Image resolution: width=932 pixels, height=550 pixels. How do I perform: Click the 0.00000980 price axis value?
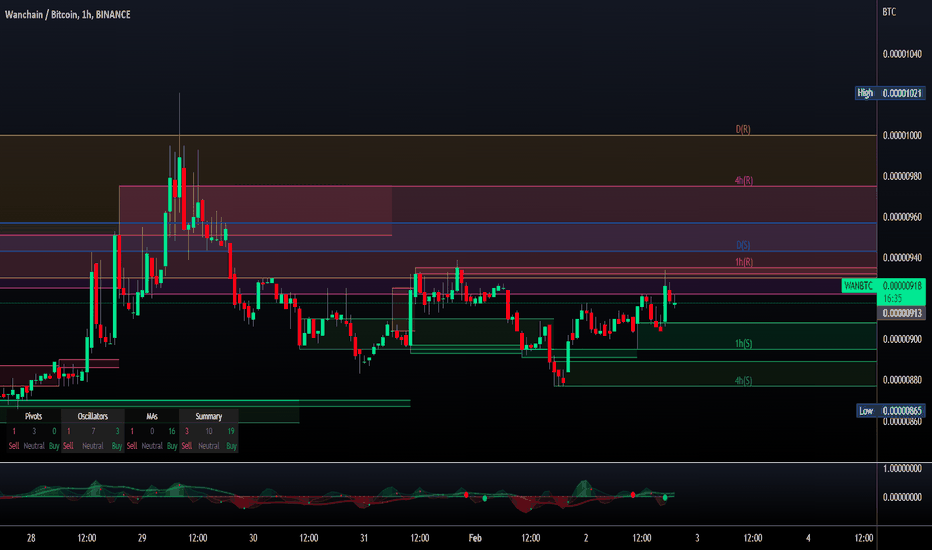(902, 176)
